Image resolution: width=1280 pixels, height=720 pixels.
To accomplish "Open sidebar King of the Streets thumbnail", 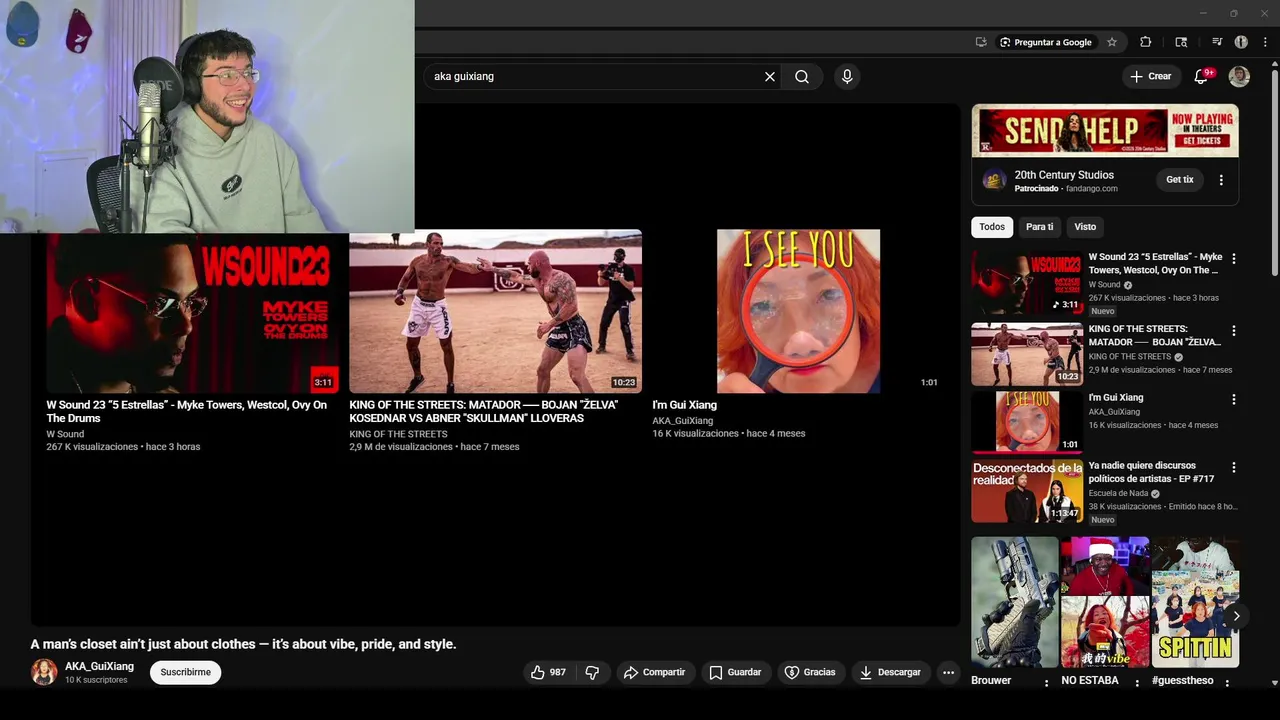I will click(x=1027, y=354).
